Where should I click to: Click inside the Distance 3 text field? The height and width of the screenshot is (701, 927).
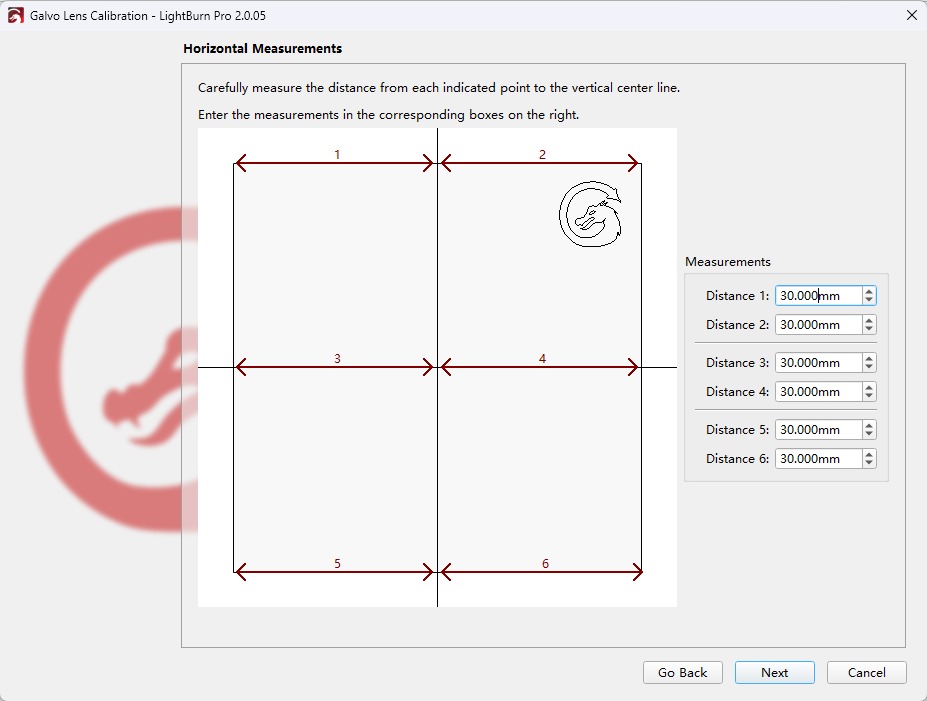point(818,363)
